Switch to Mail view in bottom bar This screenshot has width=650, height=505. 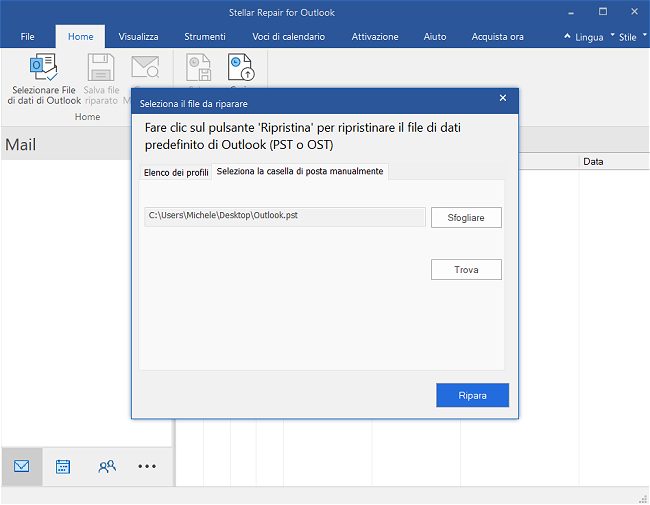coord(22,466)
